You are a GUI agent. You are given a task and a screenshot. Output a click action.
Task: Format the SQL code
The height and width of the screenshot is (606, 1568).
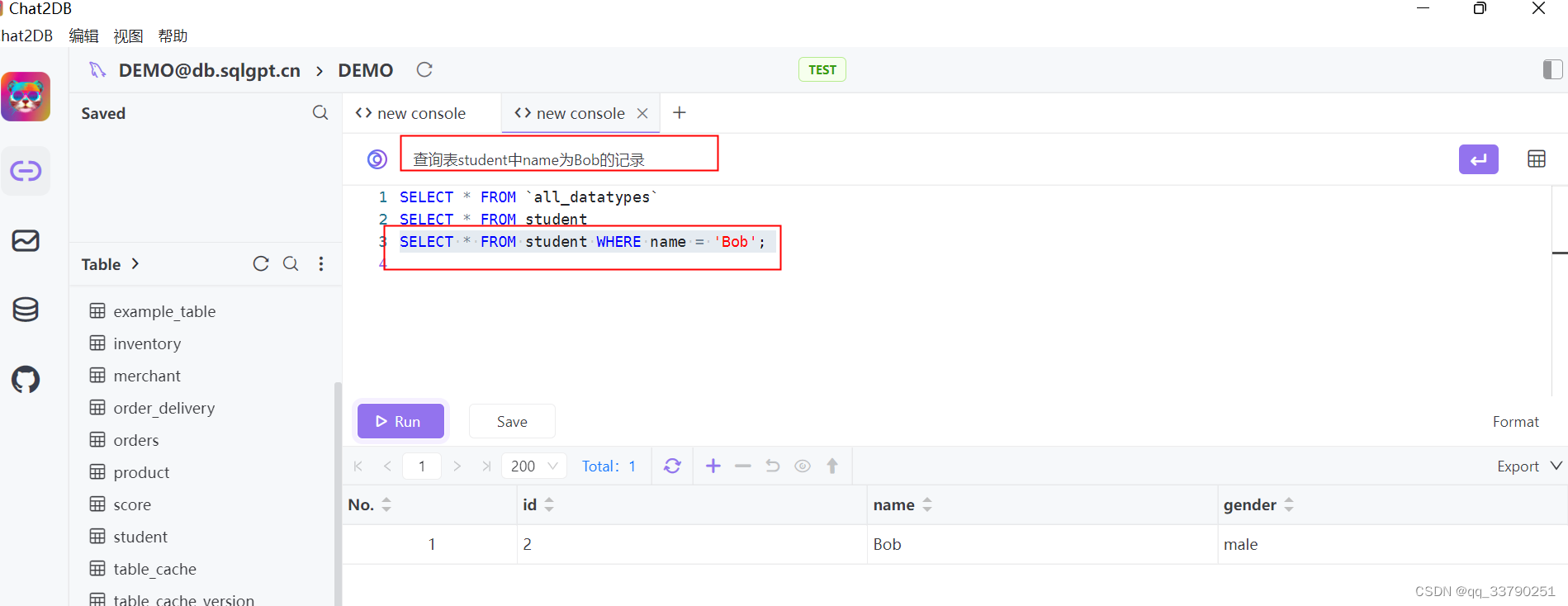(x=1515, y=422)
